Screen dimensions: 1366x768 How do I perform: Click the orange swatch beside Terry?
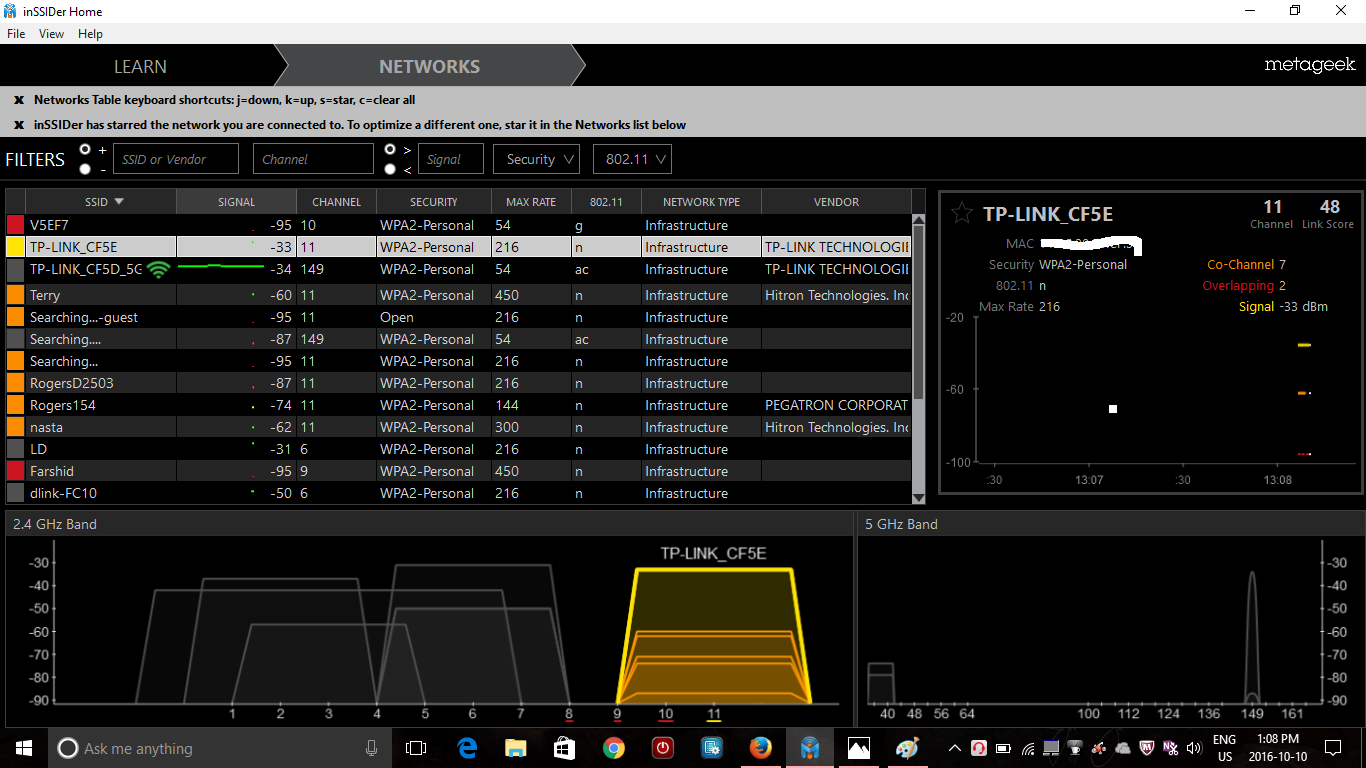click(x=15, y=295)
